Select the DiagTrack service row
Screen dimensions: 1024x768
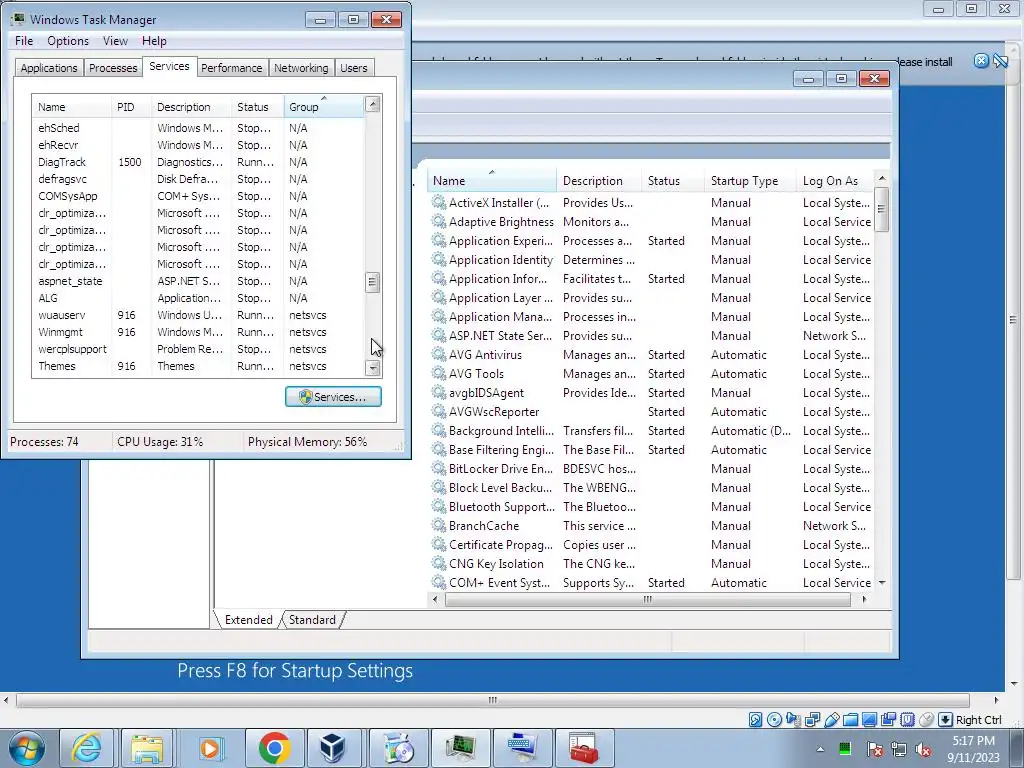[x=199, y=162]
